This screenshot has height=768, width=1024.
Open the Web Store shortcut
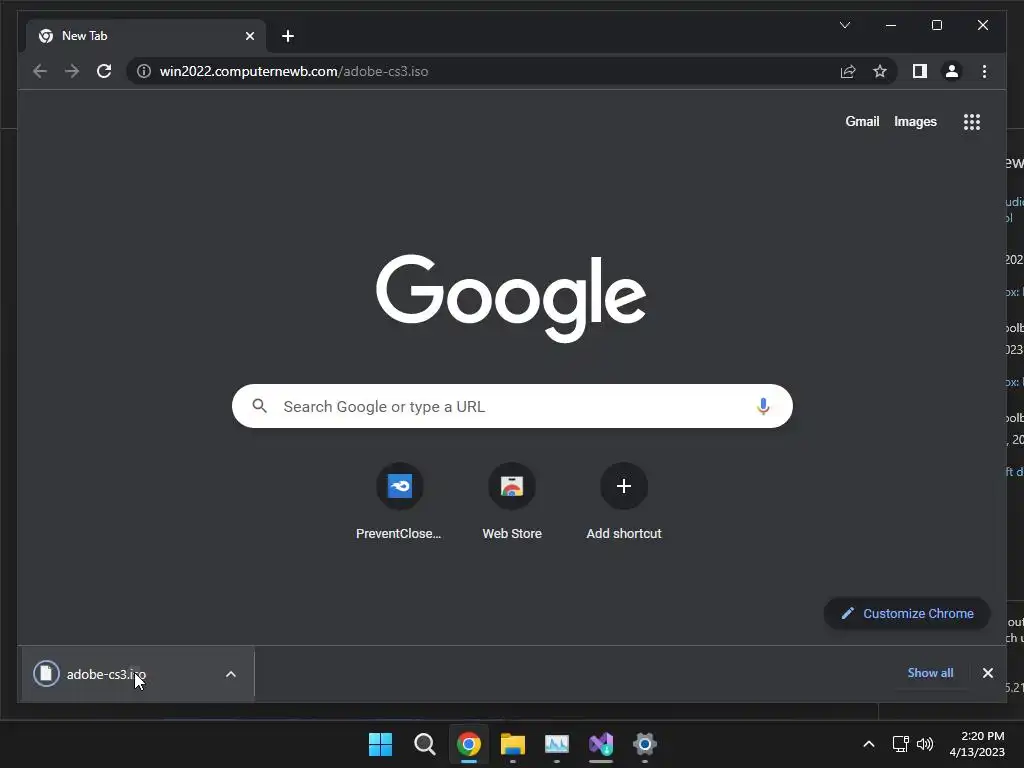(512, 502)
